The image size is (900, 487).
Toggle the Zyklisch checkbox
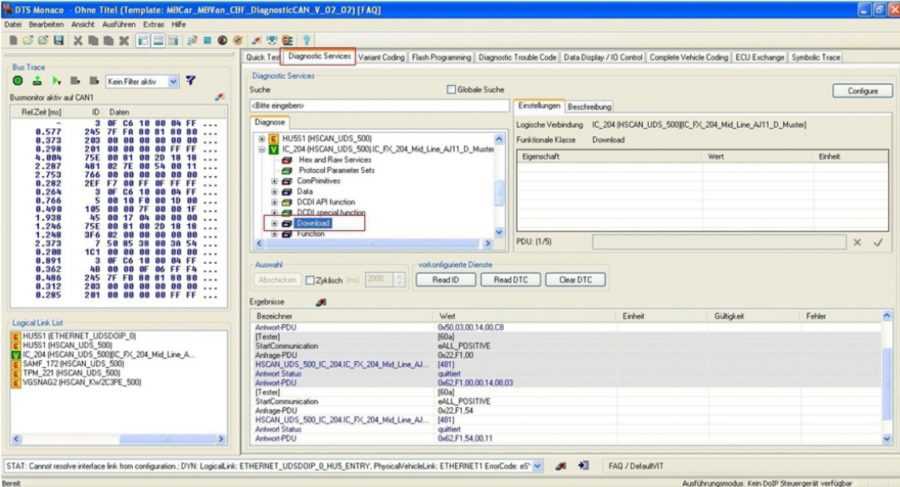click(x=310, y=280)
